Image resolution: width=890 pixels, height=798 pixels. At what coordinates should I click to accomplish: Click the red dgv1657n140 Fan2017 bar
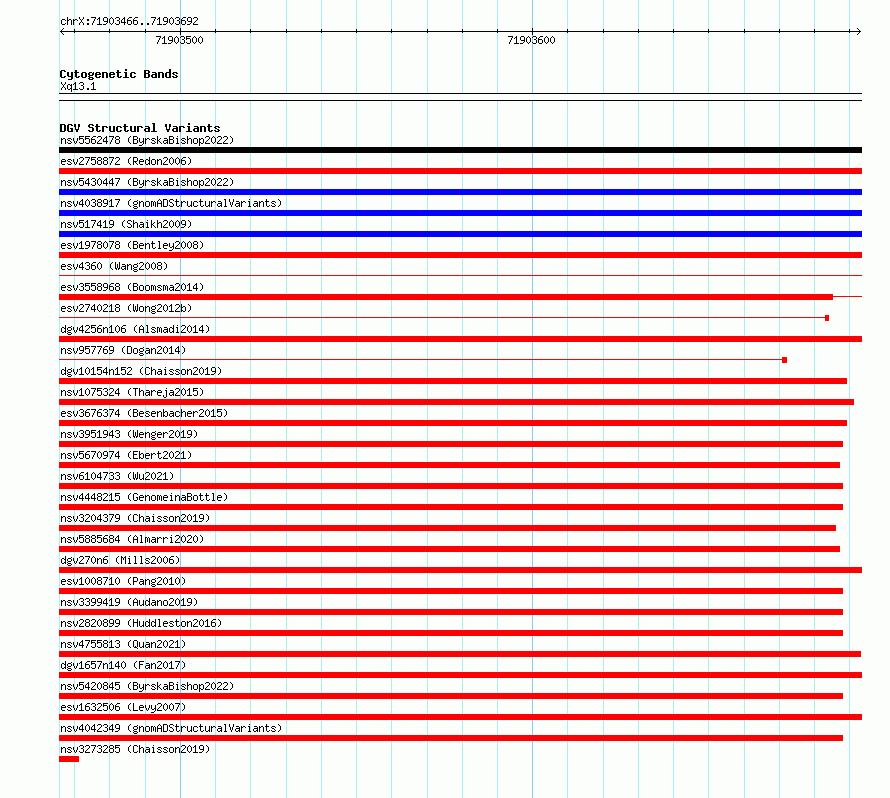460,675
